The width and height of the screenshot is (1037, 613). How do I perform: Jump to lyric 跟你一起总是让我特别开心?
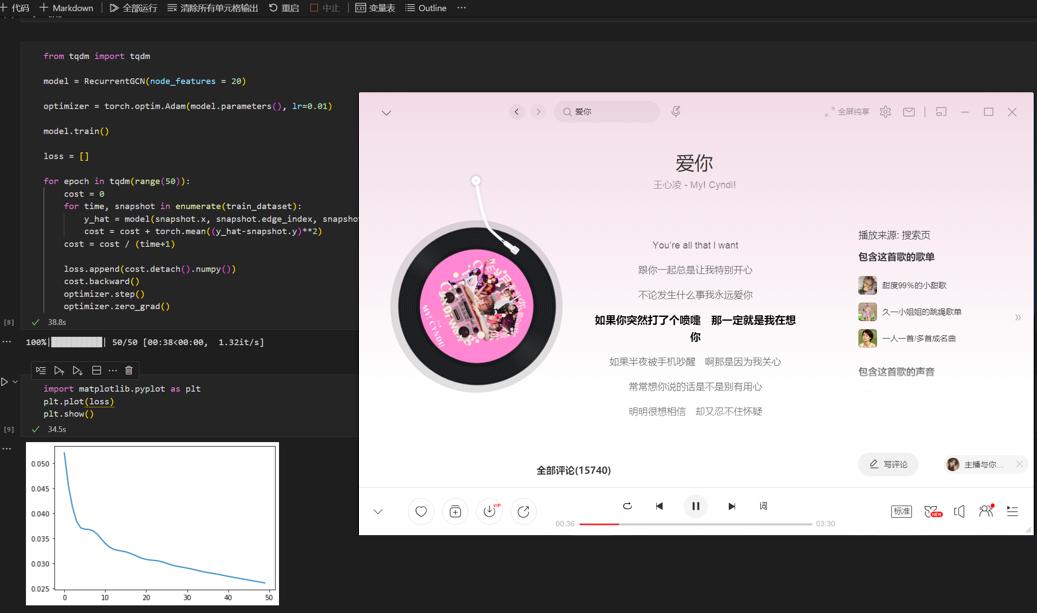[695, 270]
